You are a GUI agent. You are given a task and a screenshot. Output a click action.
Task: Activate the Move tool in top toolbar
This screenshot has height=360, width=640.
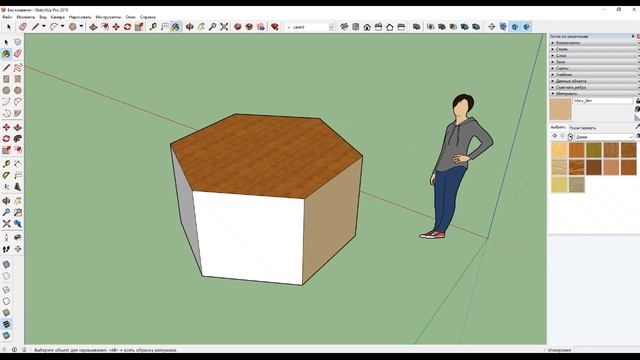116,27
